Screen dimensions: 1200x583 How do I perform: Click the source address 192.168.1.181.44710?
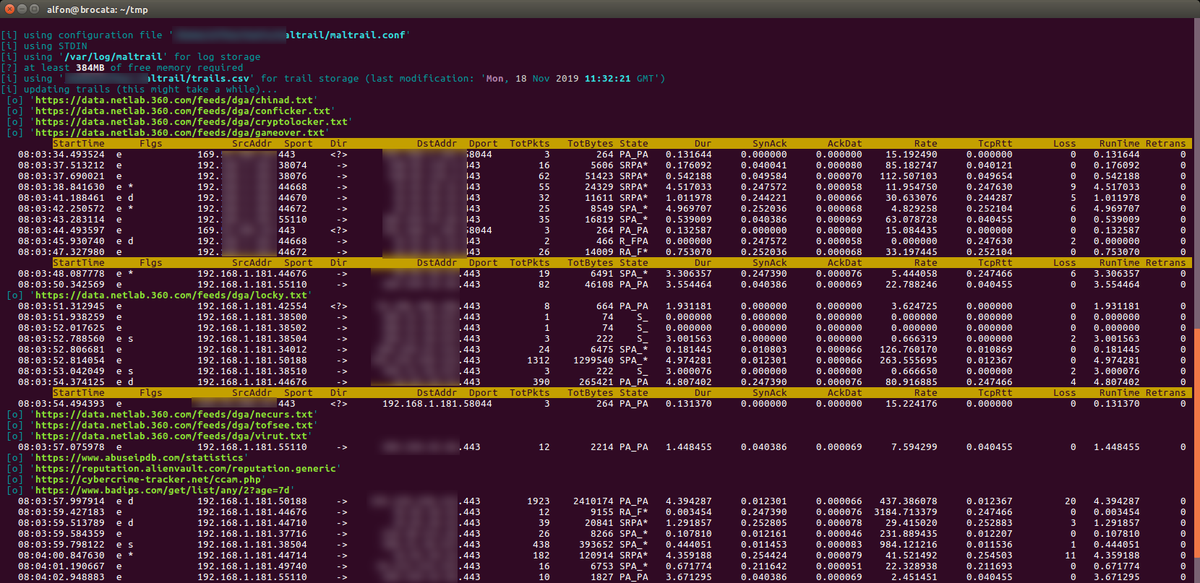(253, 524)
